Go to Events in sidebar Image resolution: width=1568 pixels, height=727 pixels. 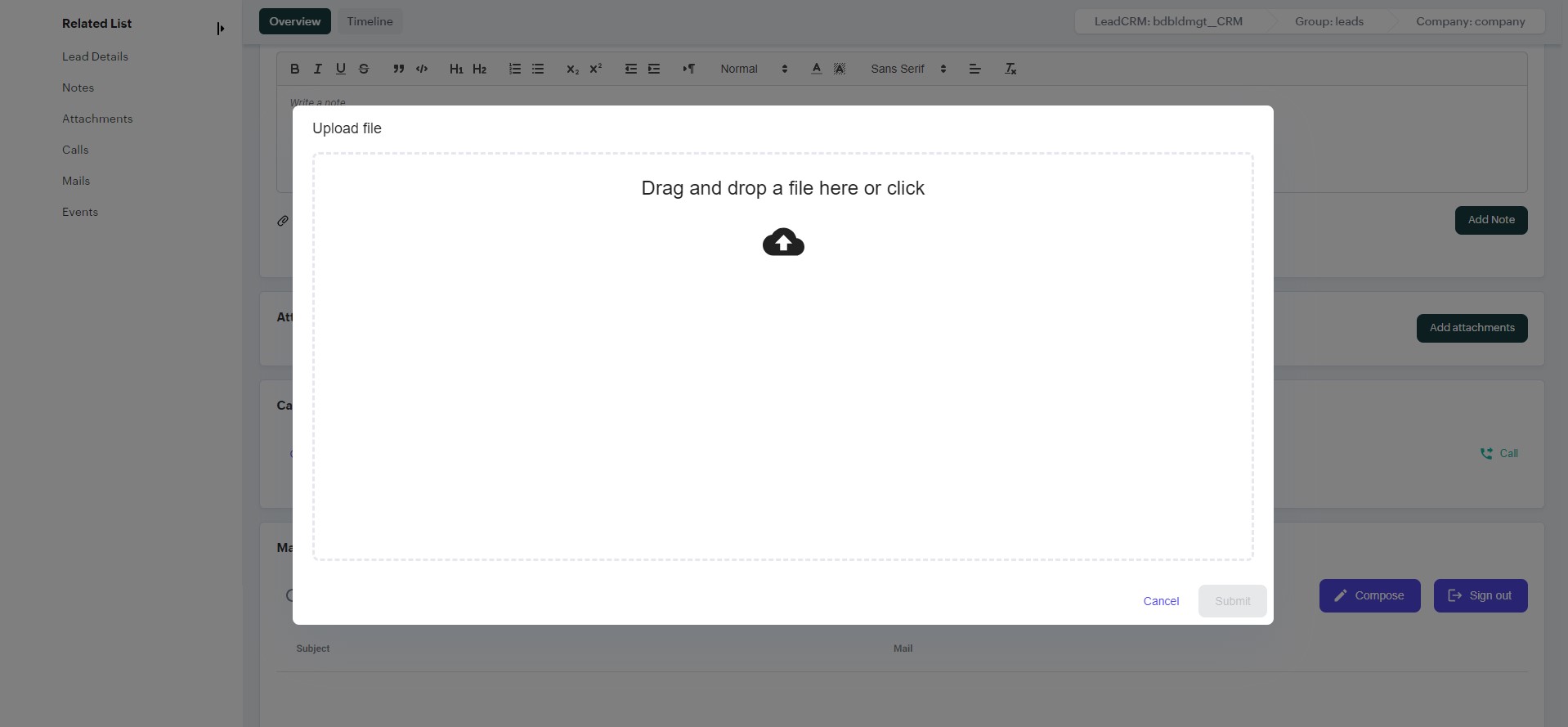click(80, 212)
